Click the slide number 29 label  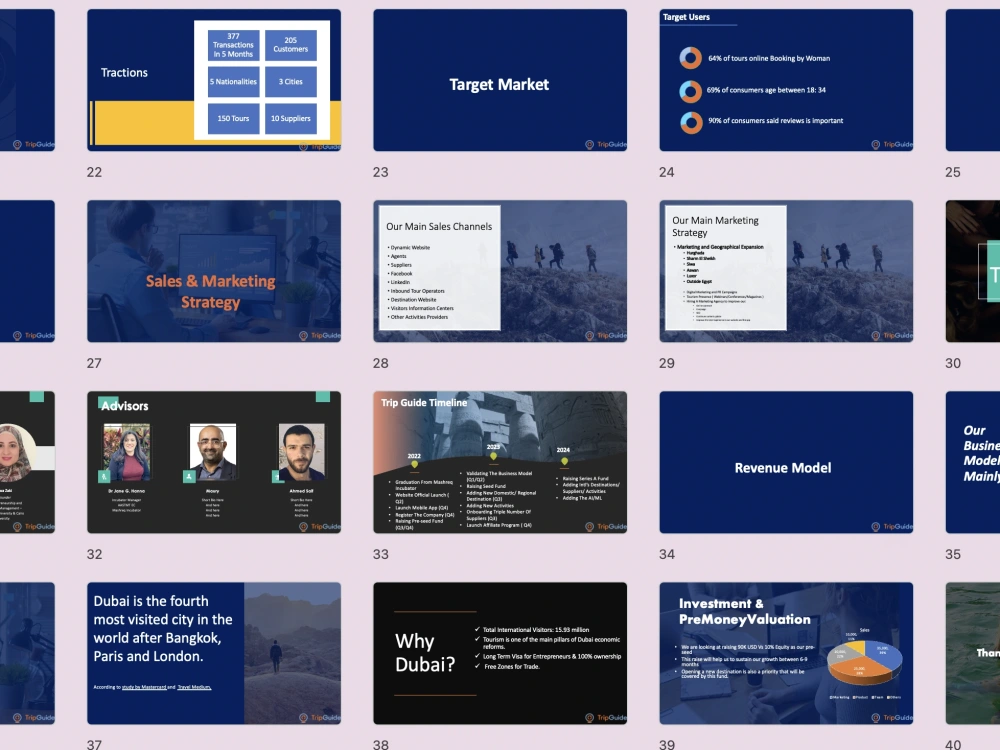pos(666,363)
